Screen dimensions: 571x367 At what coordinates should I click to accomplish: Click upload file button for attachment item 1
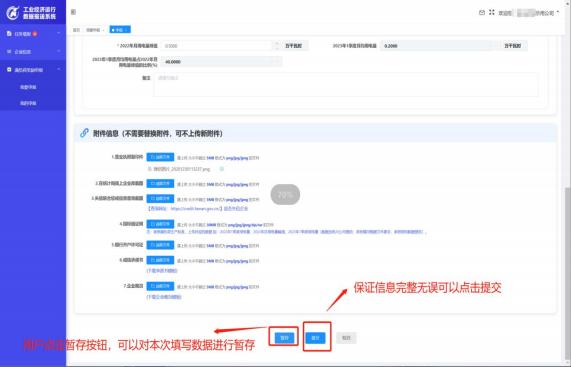coord(160,157)
